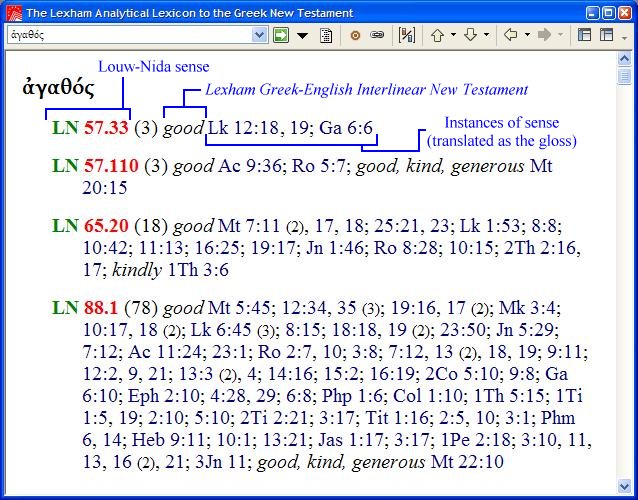This screenshot has width=638, height=500.
Task: Open the black triangle menu beside Go
Action: click(x=302, y=36)
